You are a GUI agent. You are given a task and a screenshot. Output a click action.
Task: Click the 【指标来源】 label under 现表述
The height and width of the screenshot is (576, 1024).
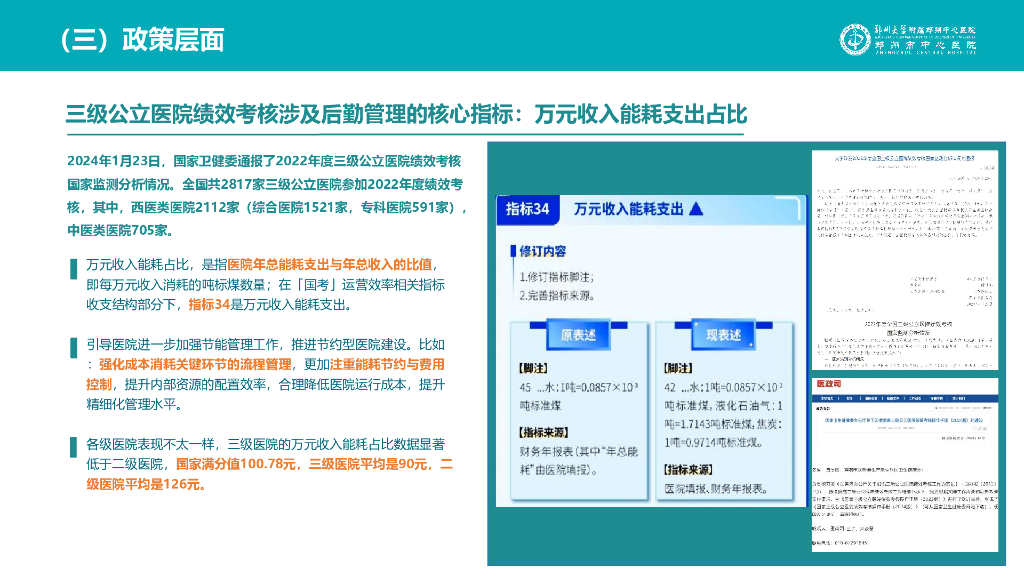pyautogui.click(x=688, y=469)
